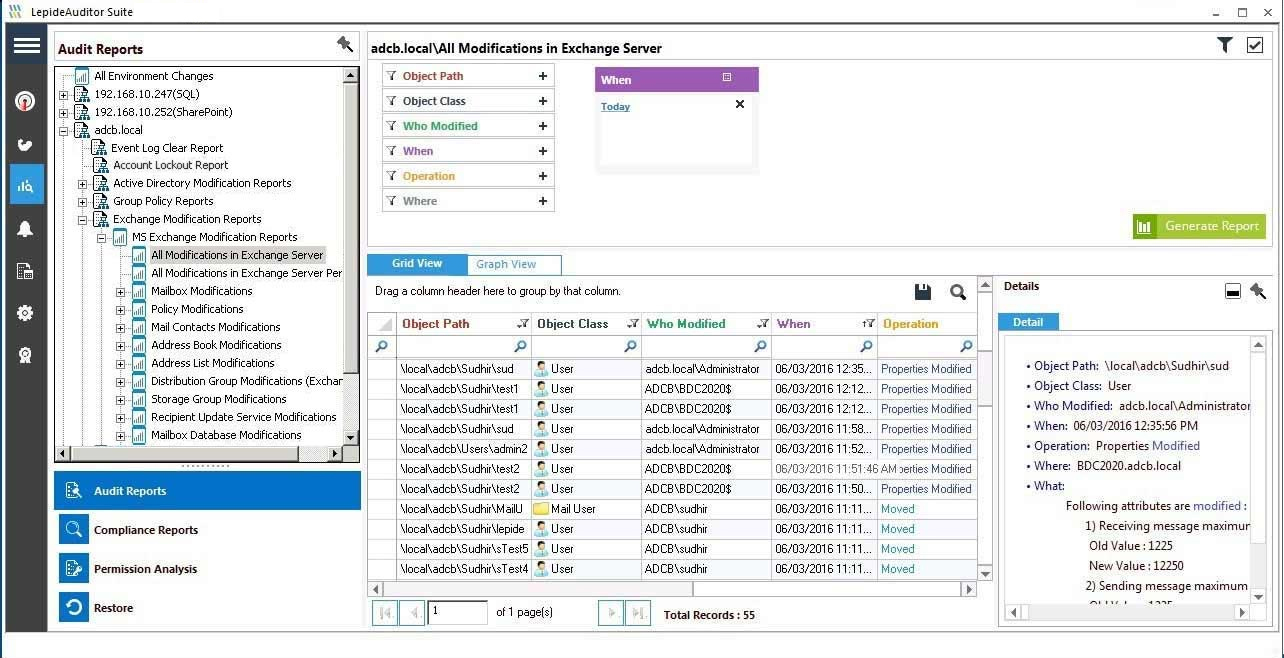
Task: Select the audit reports chart-search sidebar icon
Action: pyautogui.click(x=26, y=185)
